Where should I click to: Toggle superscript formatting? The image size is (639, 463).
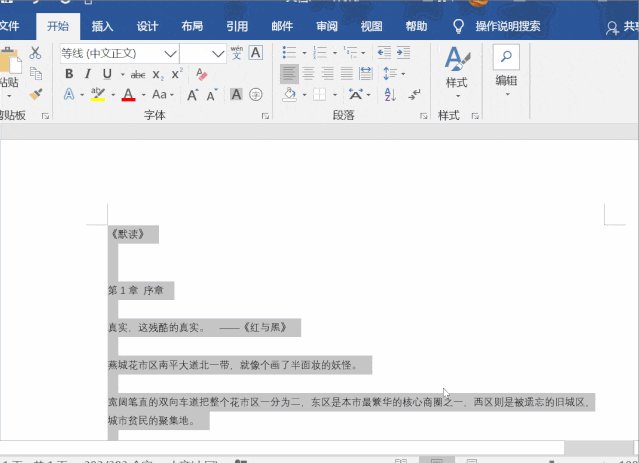177,74
